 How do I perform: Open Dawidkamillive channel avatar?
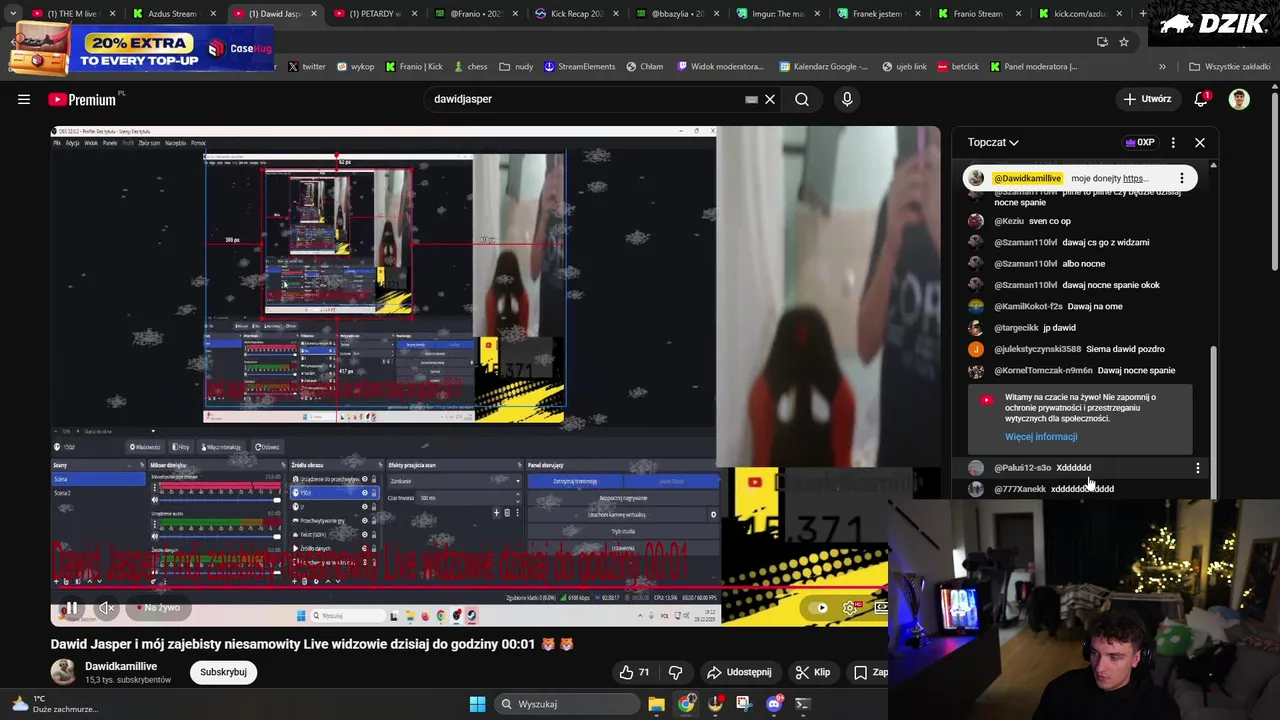(x=63, y=672)
